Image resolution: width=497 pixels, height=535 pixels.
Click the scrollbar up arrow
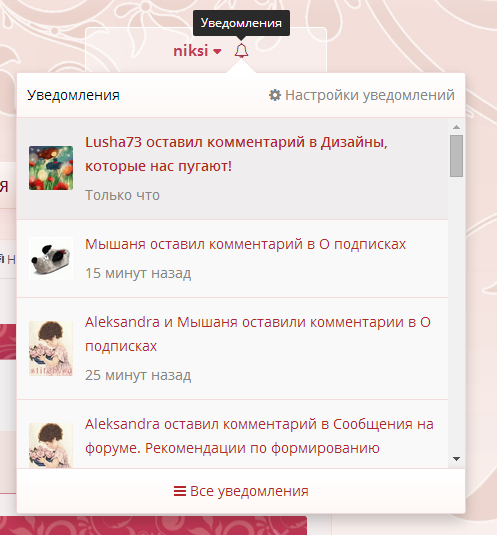point(456,127)
